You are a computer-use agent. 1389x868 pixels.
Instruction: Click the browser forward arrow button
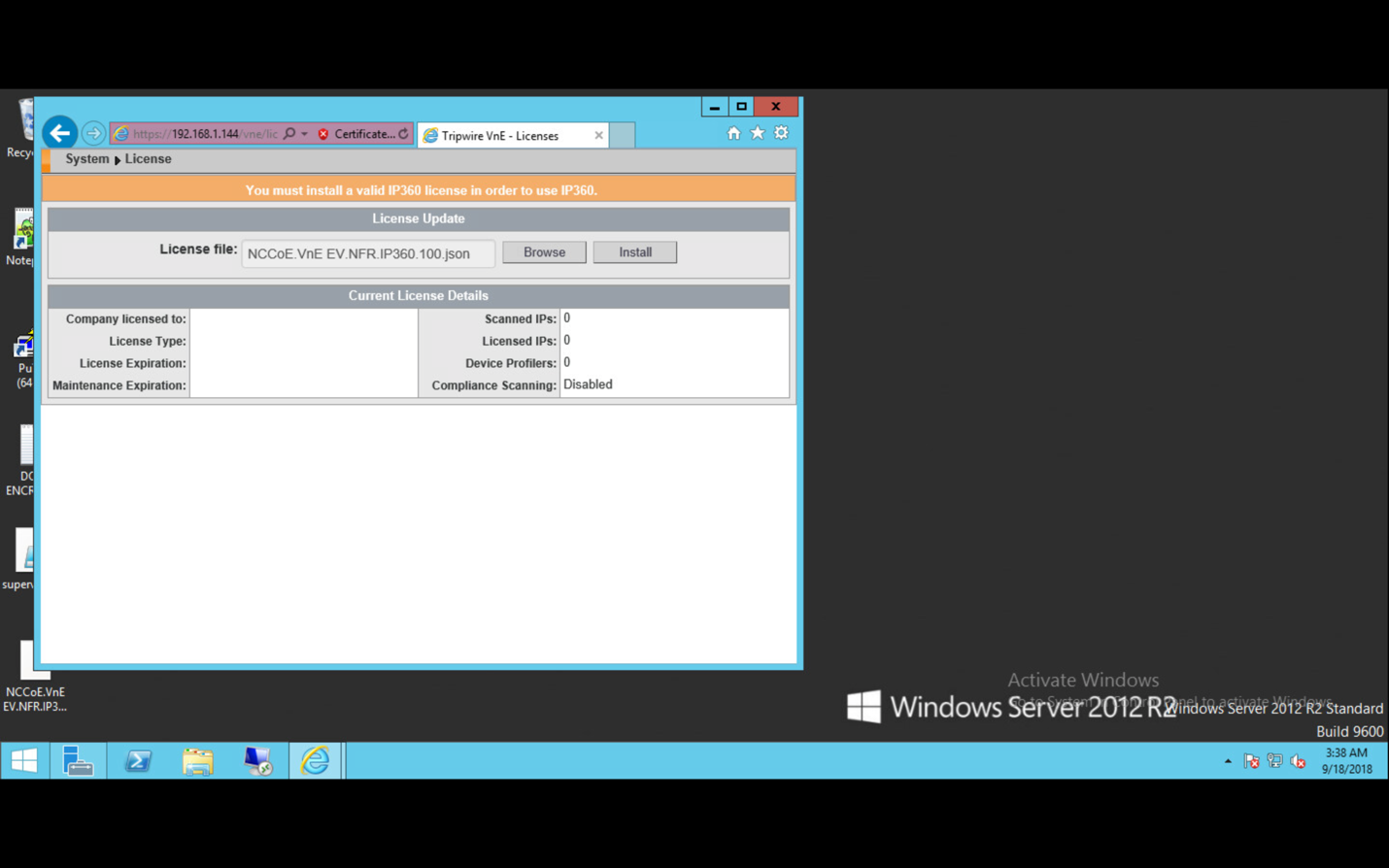coord(93,134)
